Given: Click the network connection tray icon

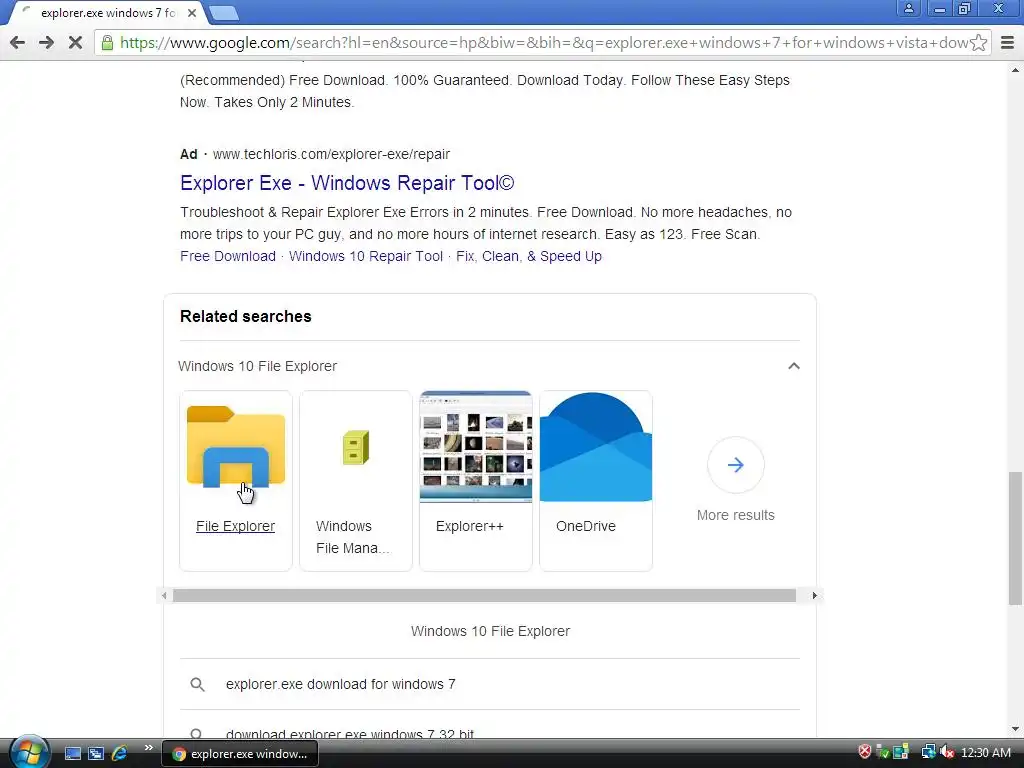Looking at the screenshot, I should [928, 752].
